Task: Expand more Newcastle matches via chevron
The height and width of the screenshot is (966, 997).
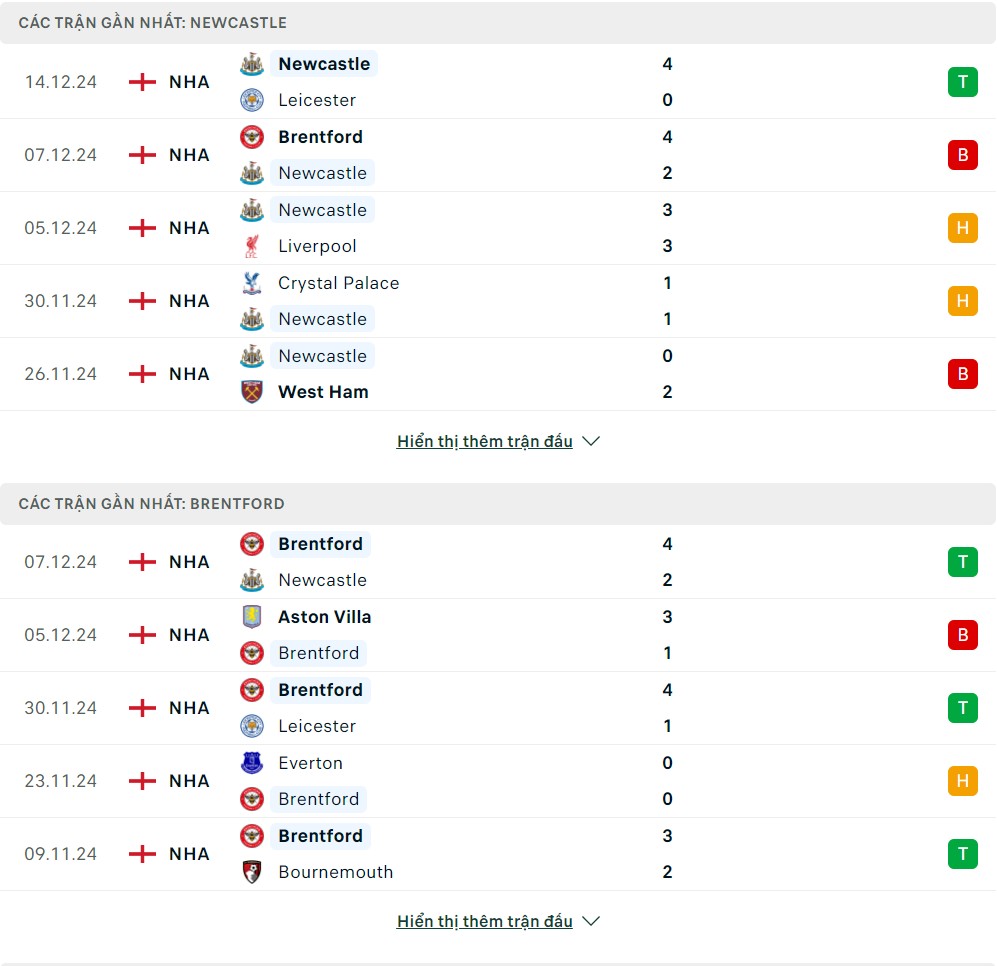Action: click(591, 441)
